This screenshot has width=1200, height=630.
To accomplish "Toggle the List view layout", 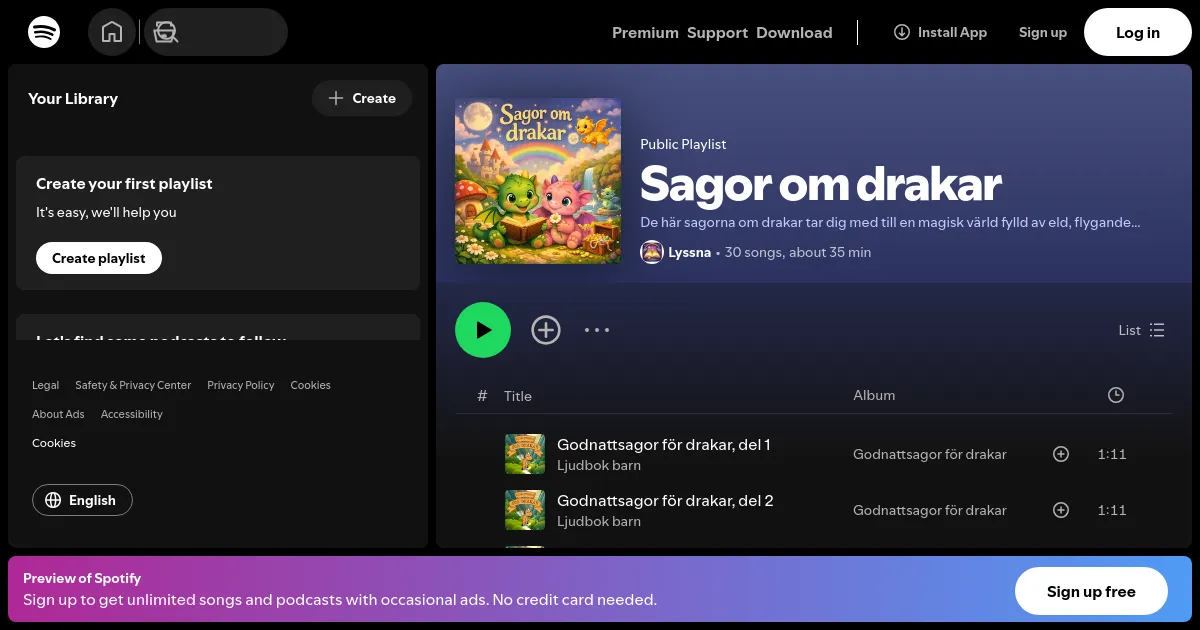I will pos(1141,330).
